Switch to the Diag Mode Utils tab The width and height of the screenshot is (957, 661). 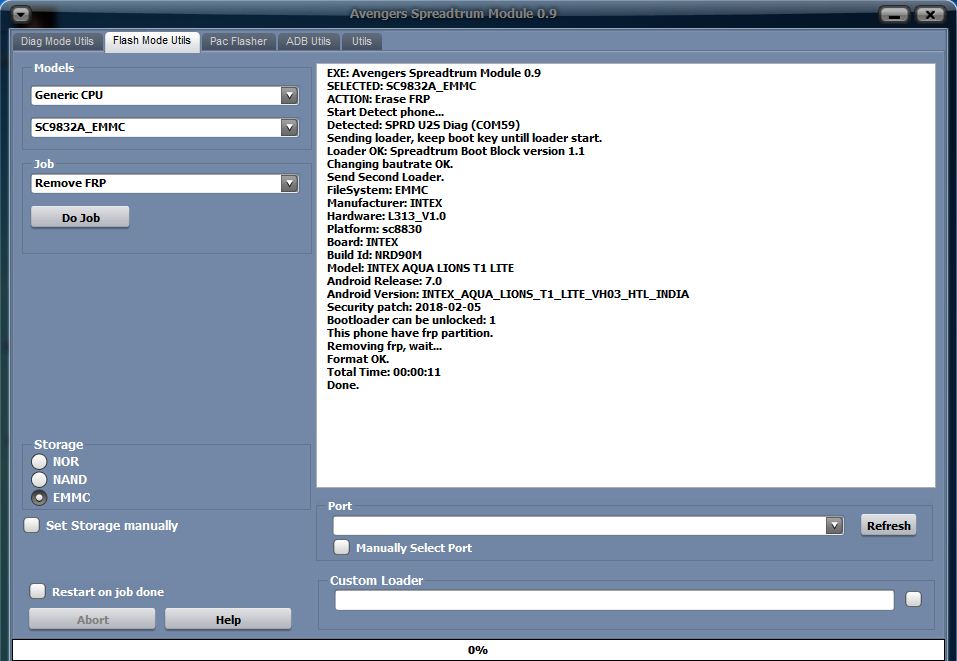(57, 42)
